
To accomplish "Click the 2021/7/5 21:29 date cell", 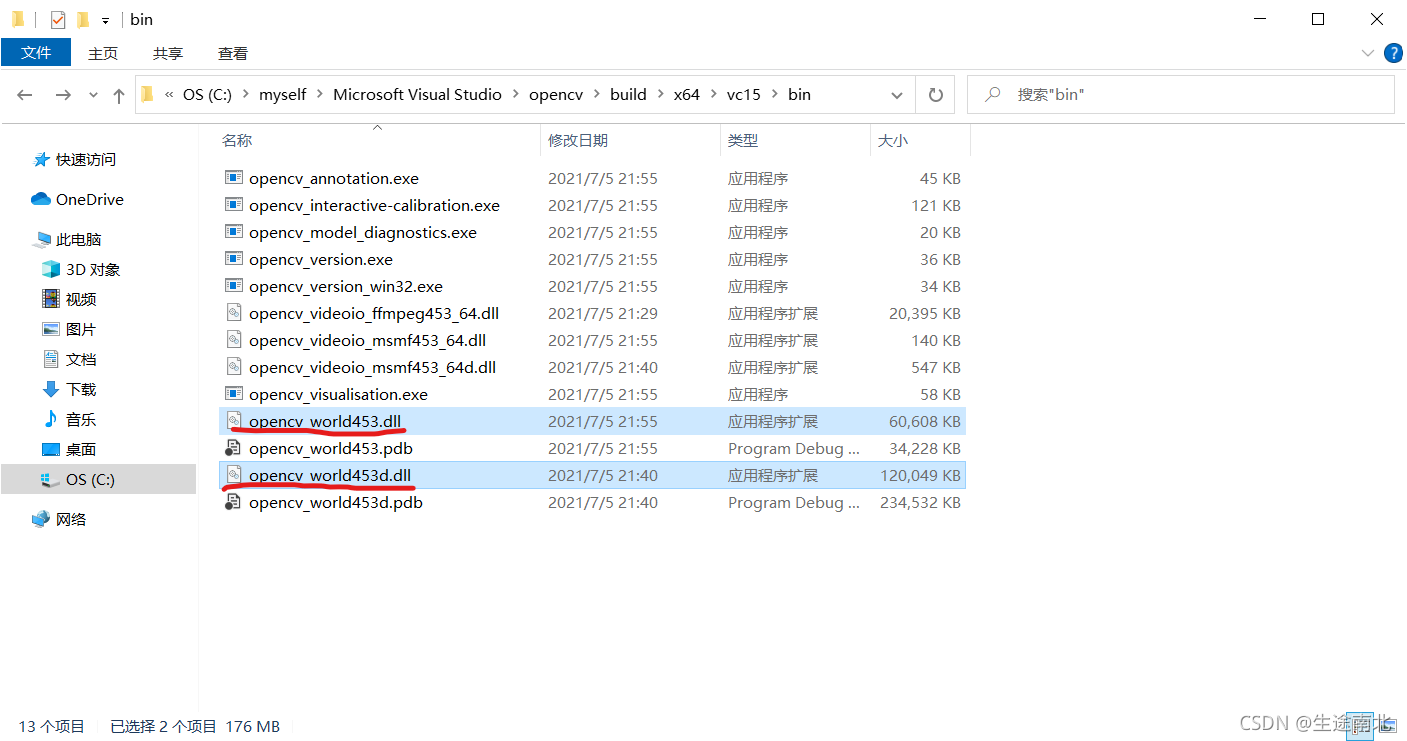I will (x=603, y=313).
